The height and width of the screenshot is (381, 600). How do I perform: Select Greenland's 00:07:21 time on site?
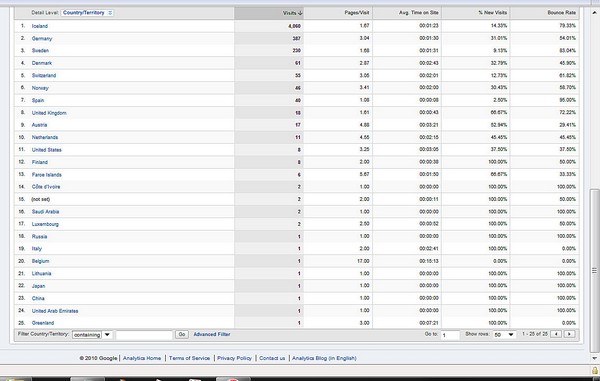[x=429, y=323]
